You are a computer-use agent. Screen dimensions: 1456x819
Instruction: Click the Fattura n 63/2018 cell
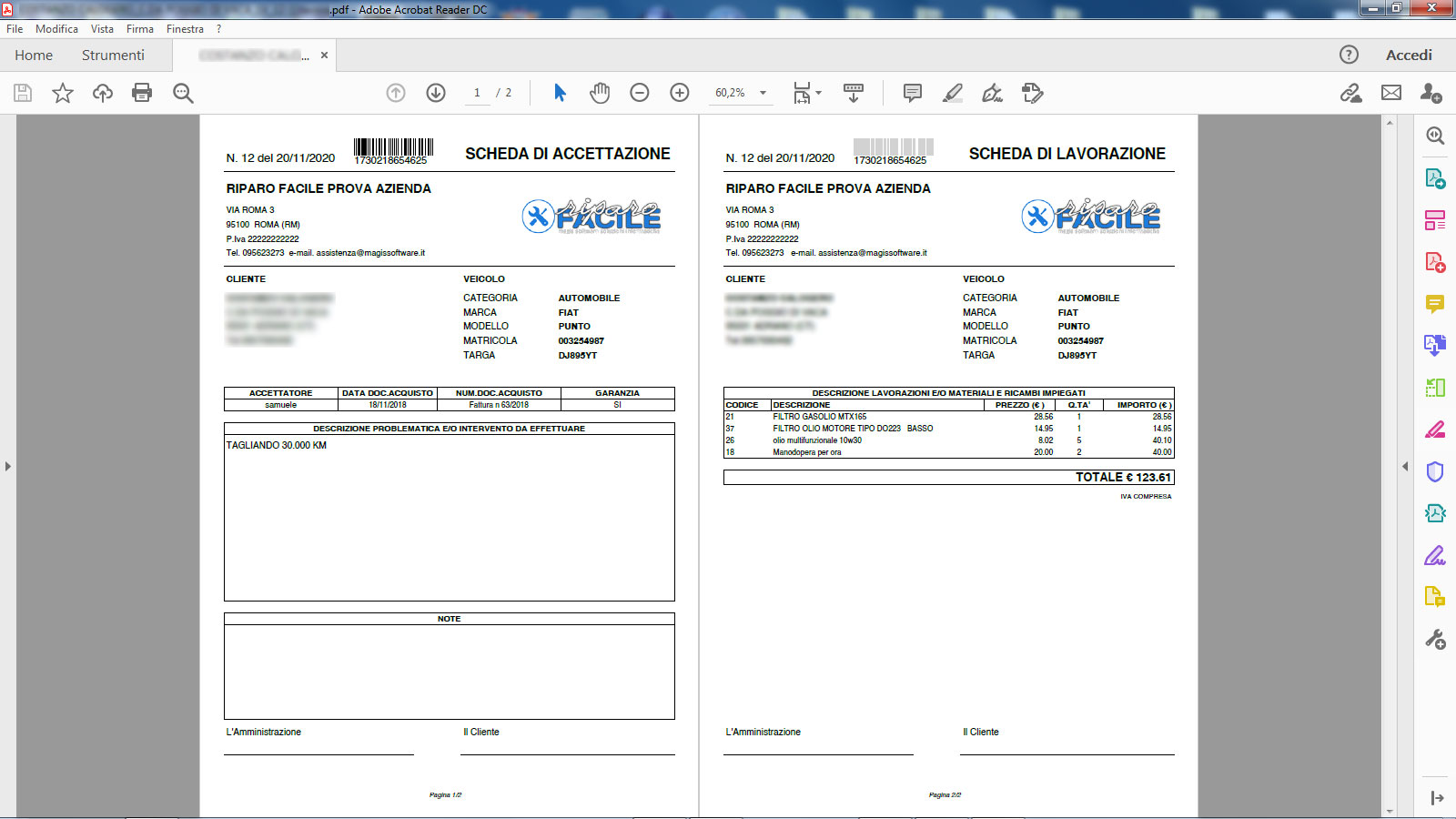[499, 405]
